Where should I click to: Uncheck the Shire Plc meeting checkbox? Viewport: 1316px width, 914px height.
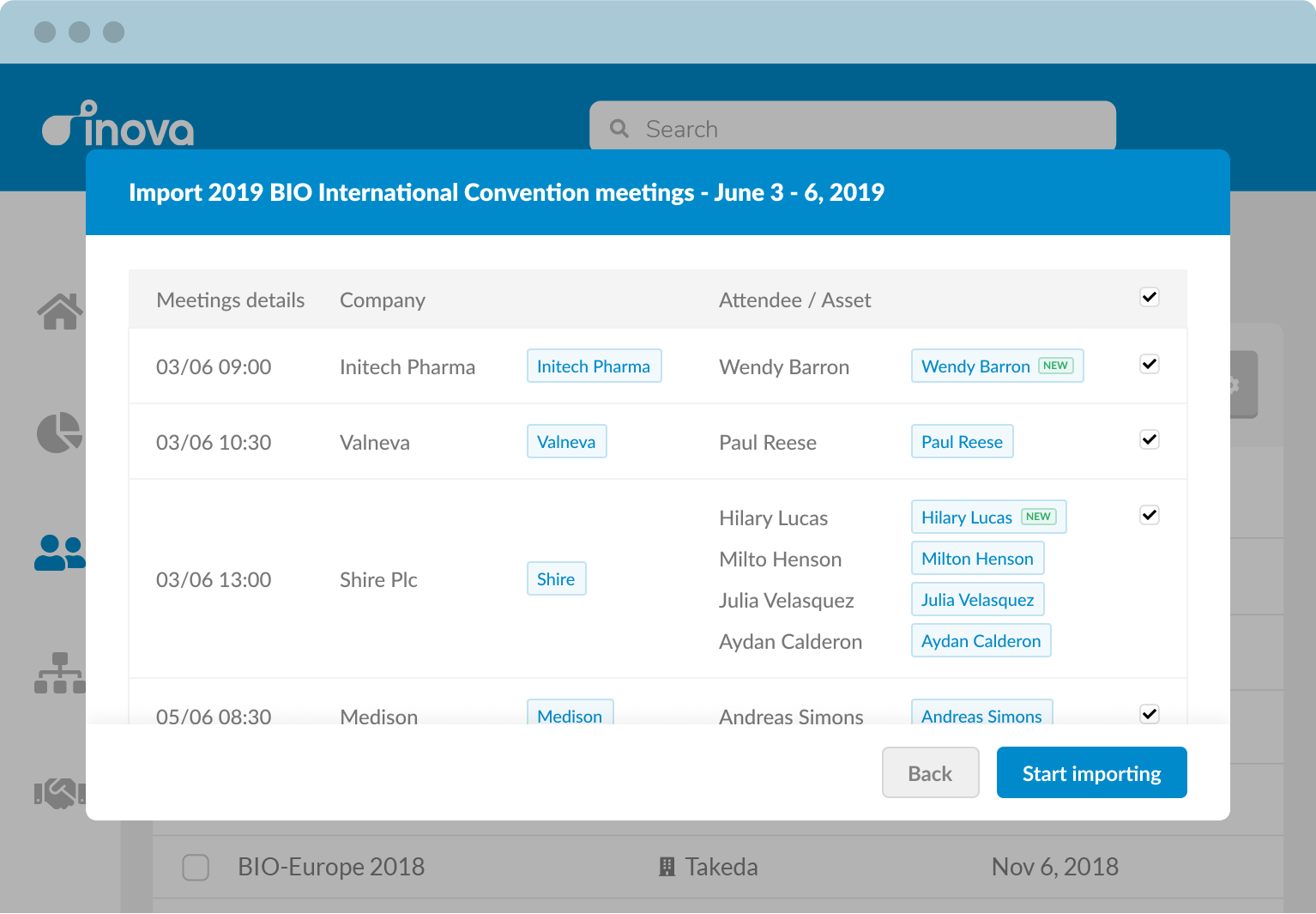pos(1150,515)
